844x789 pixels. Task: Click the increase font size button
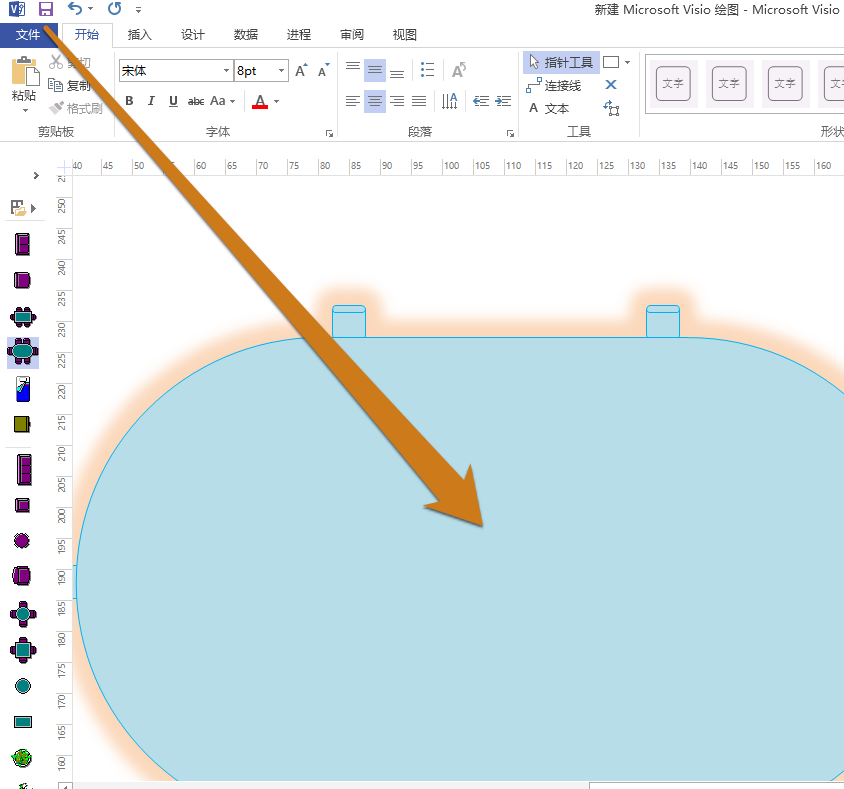tap(300, 70)
